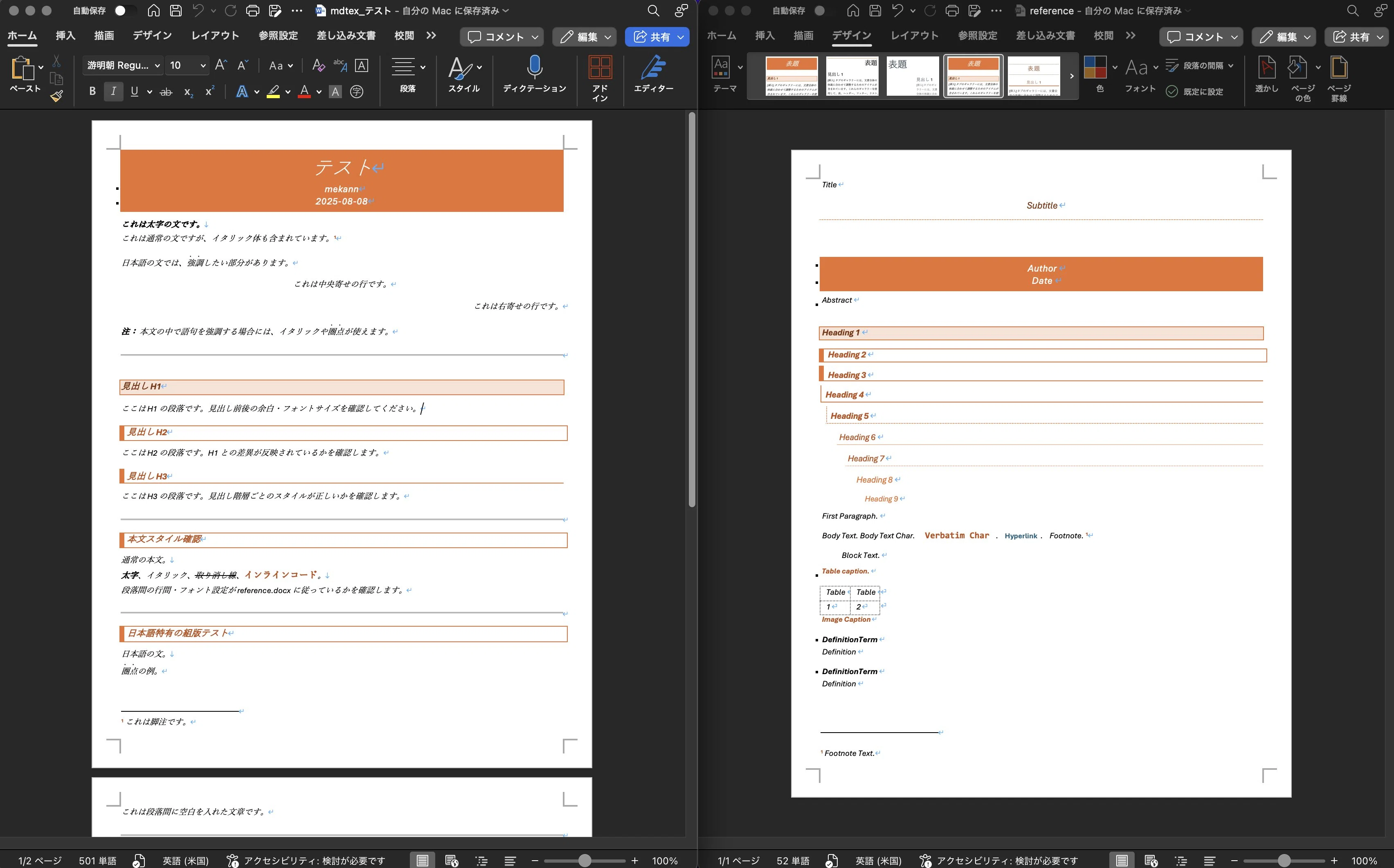This screenshot has width=1394, height=868.
Task: Open change case Aa dropdown
Action: [x=281, y=65]
